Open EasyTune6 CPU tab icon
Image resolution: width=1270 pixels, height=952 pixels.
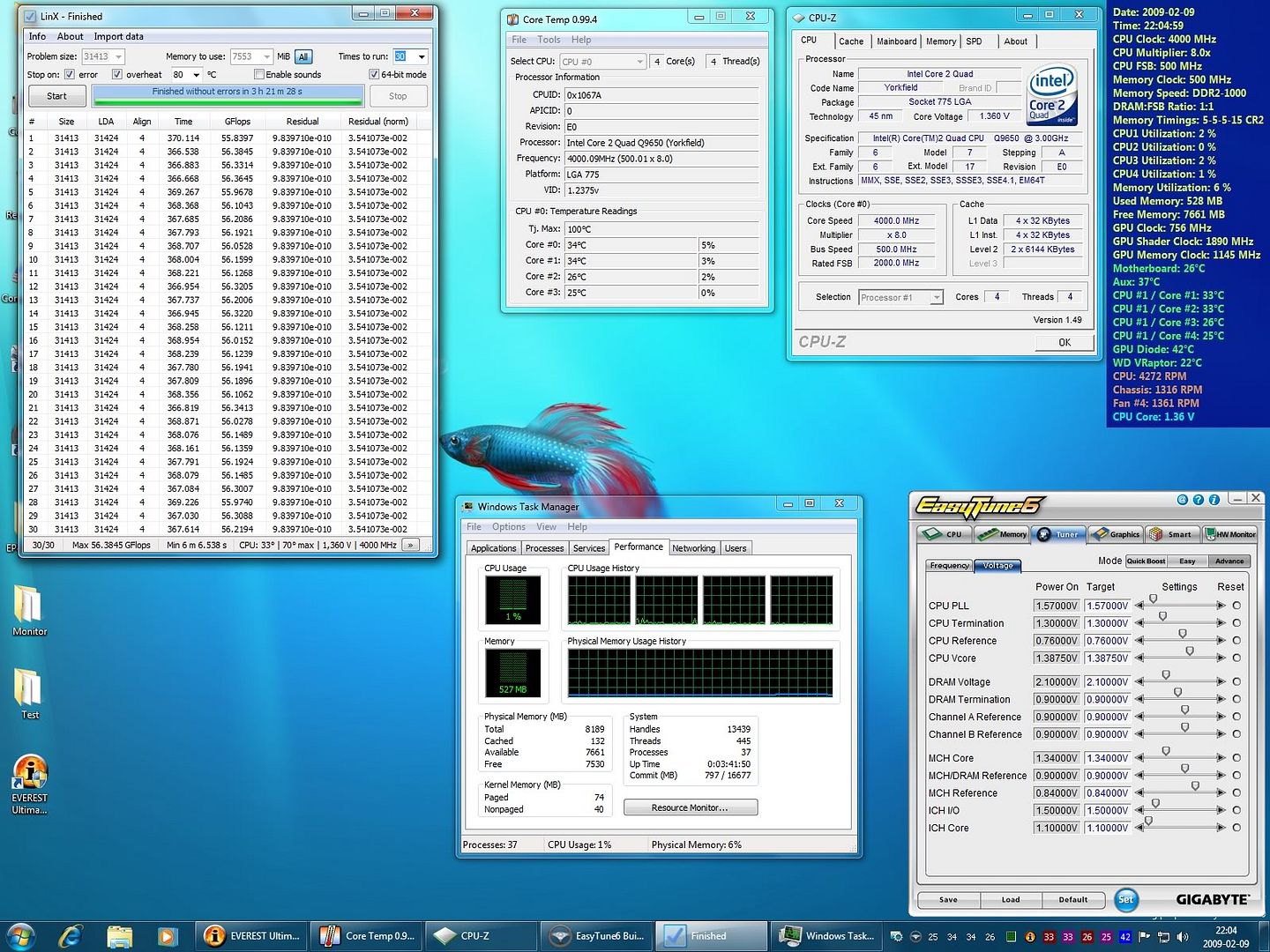[x=943, y=534]
